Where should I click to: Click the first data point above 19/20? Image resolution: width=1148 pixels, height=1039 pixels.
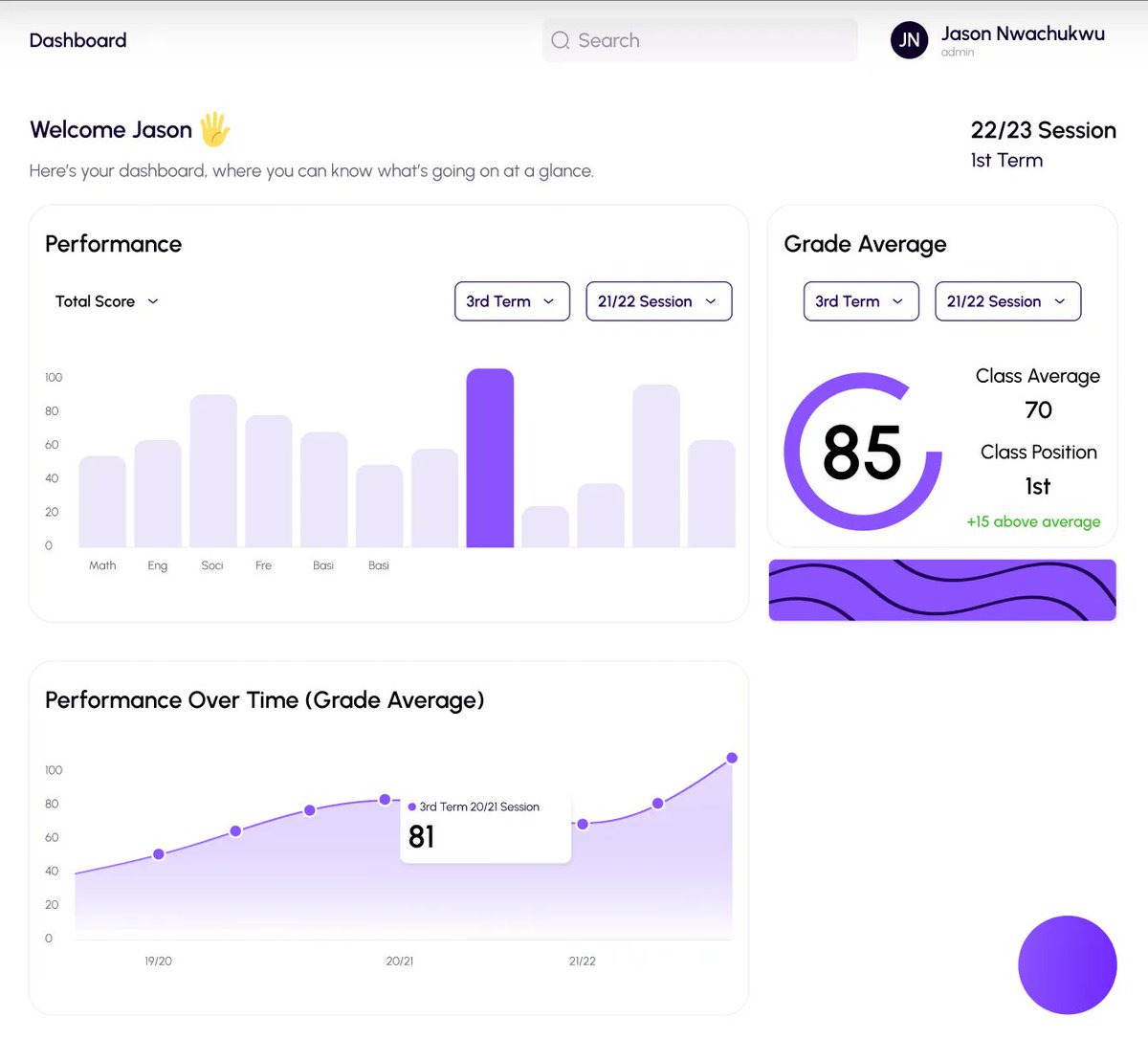[x=159, y=854]
